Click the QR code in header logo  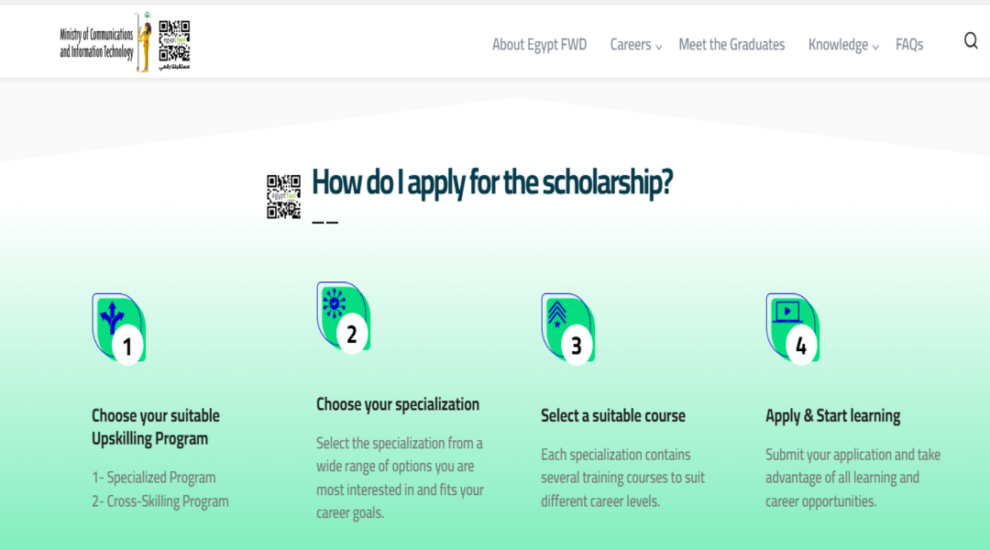pyautogui.click(x=174, y=44)
